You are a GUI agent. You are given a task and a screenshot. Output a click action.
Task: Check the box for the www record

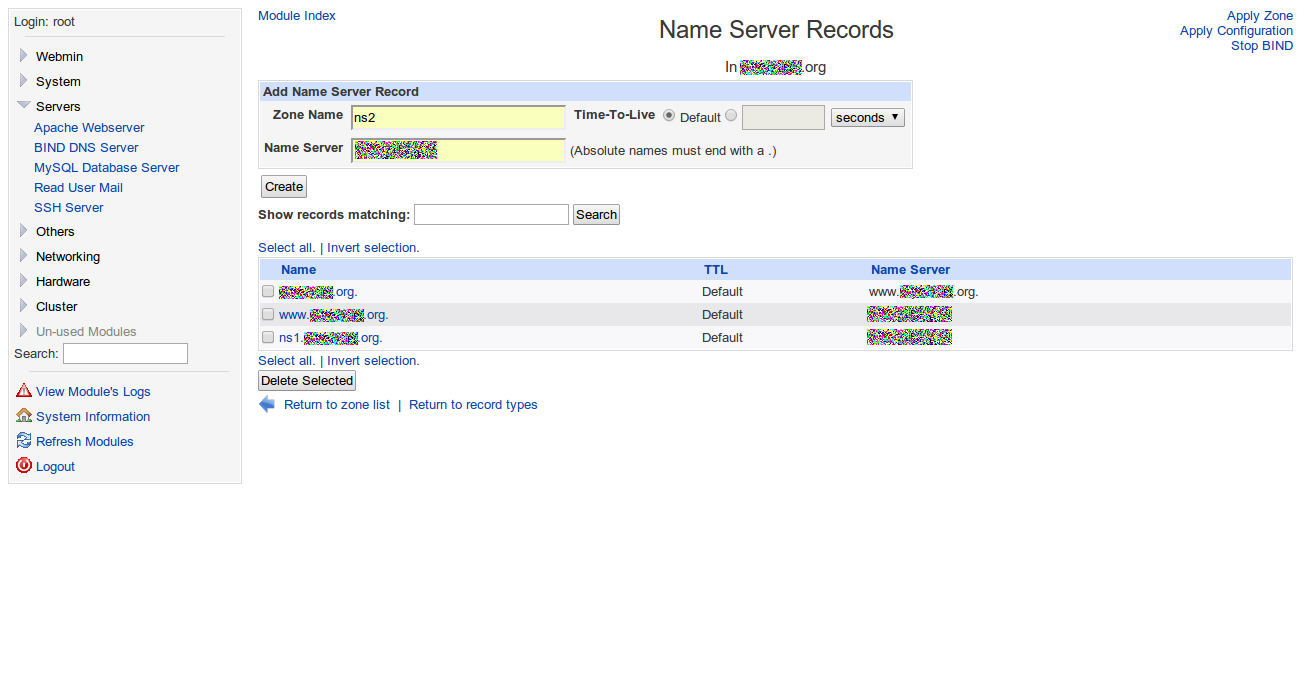coord(268,314)
